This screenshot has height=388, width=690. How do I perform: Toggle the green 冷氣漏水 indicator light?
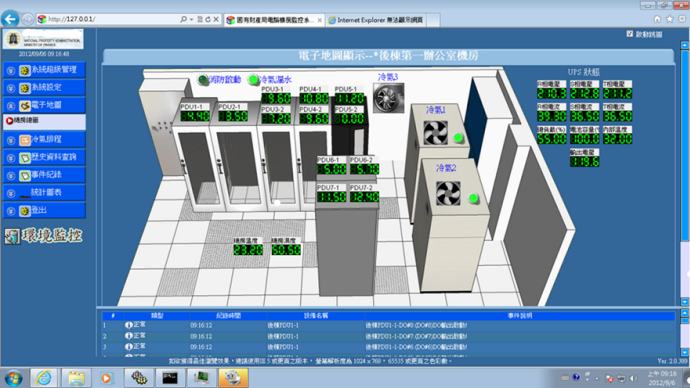coord(253,80)
